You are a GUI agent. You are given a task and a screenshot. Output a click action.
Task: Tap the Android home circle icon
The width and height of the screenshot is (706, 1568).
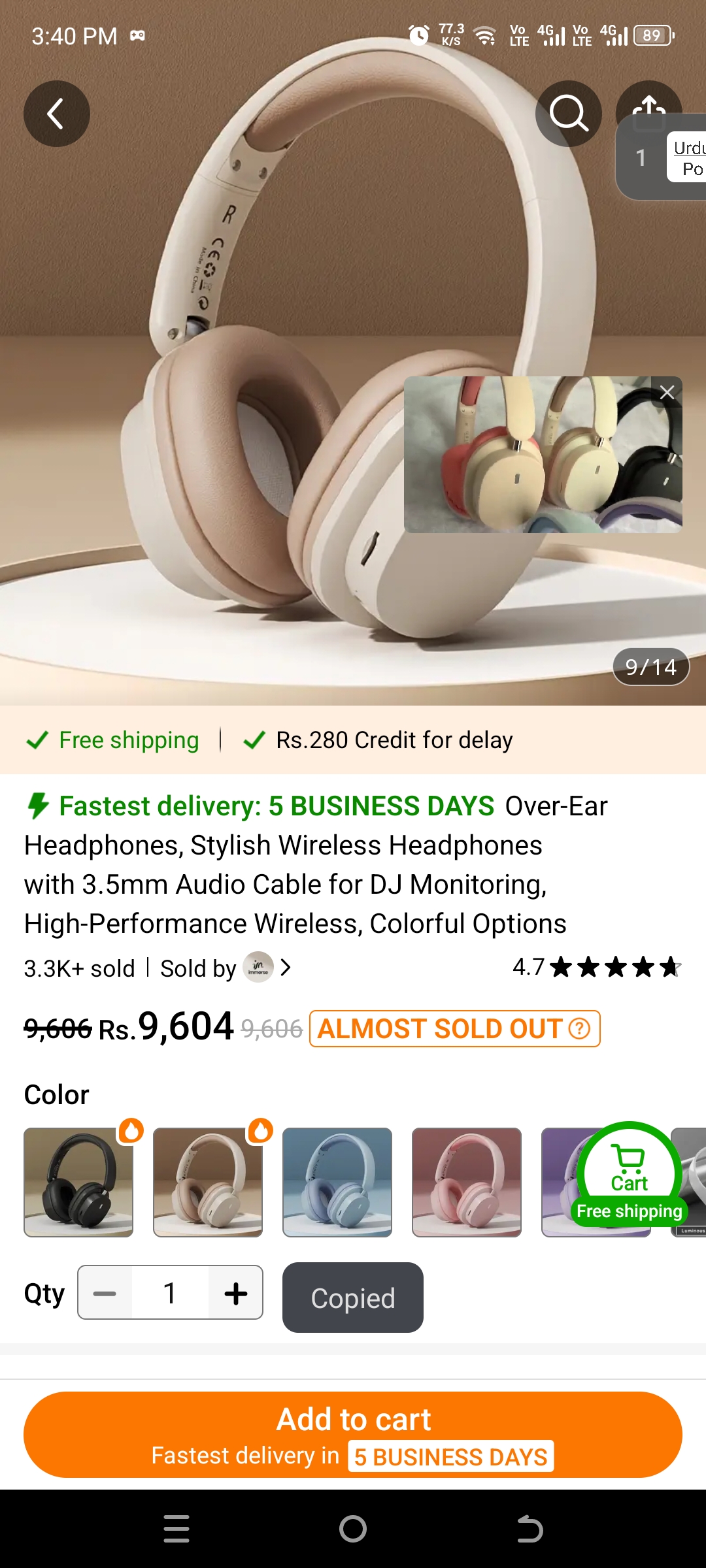[x=353, y=1529]
